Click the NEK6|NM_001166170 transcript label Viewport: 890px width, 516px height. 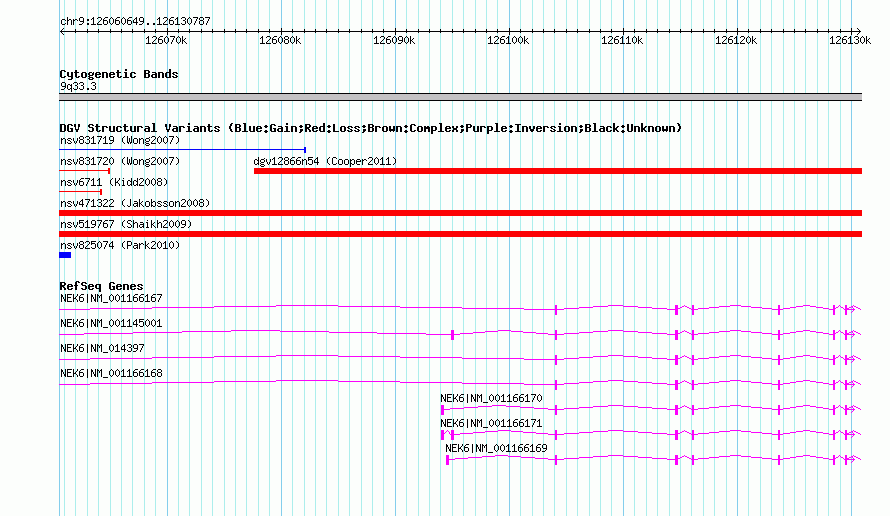[x=492, y=398]
